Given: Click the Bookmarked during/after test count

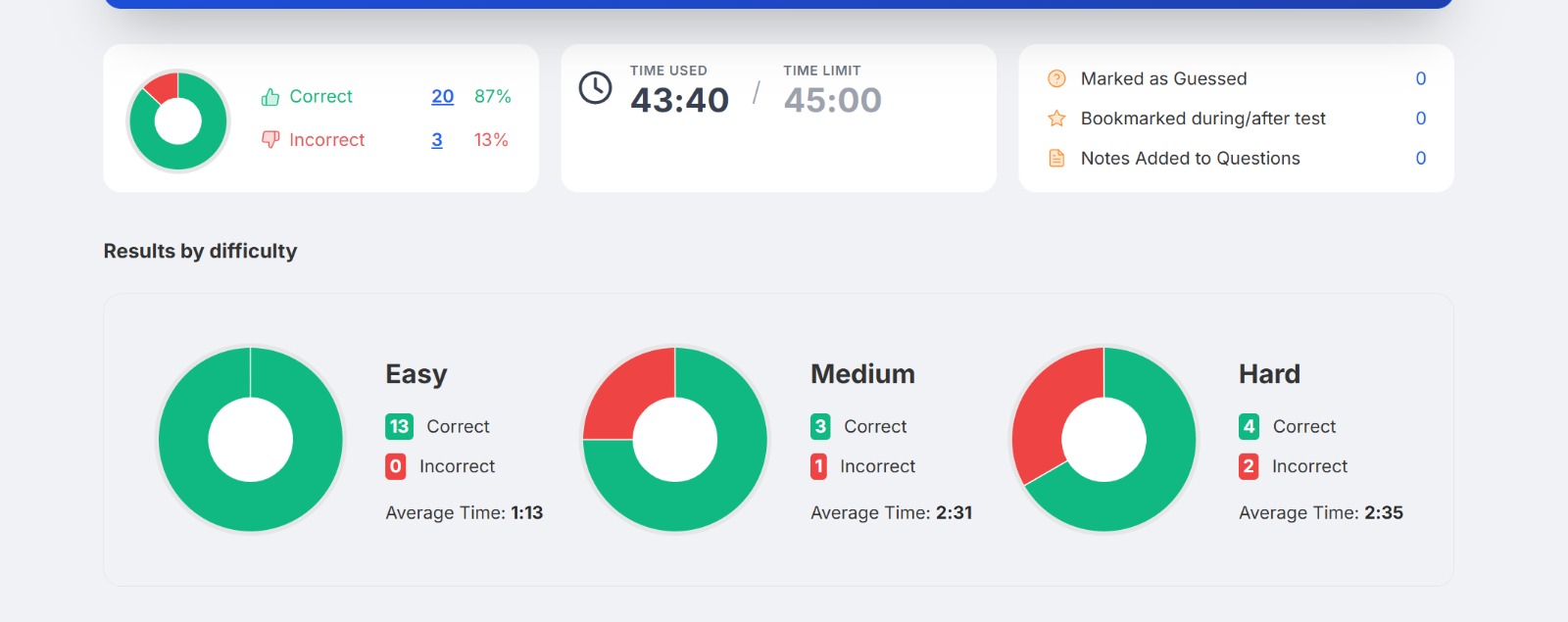Looking at the screenshot, I should [1421, 119].
